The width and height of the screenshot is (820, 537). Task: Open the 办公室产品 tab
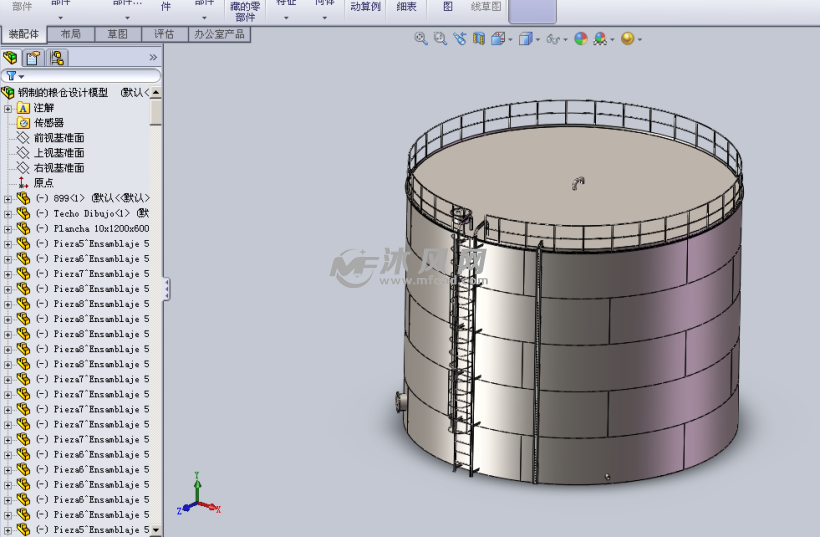tap(219, 35)
